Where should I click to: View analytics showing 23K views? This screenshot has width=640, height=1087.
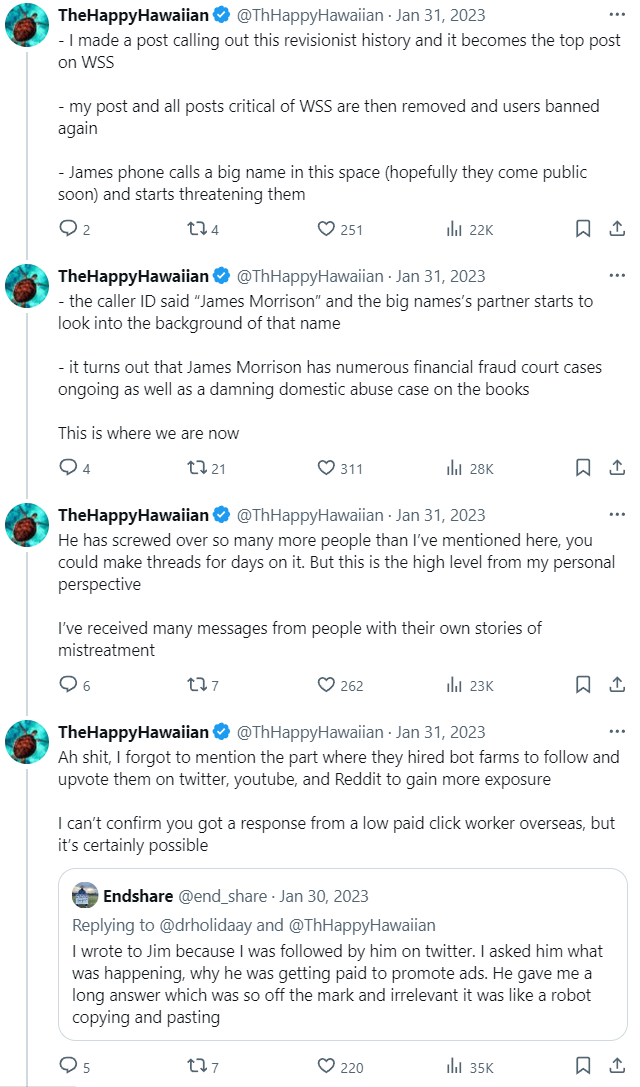[x=470, y=685]
